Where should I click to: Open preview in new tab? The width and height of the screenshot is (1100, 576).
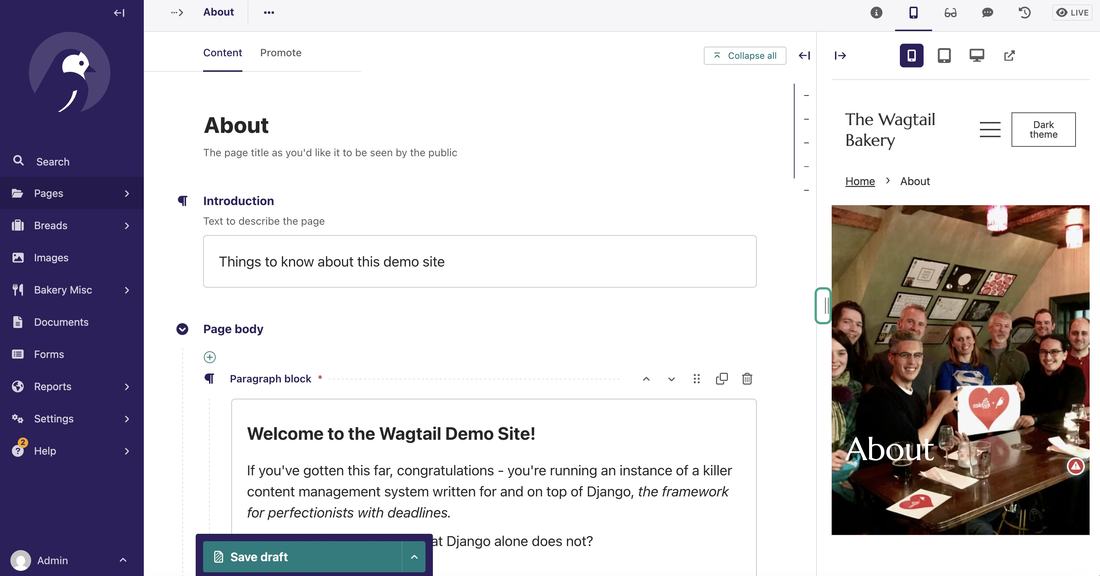(1010, 55)
